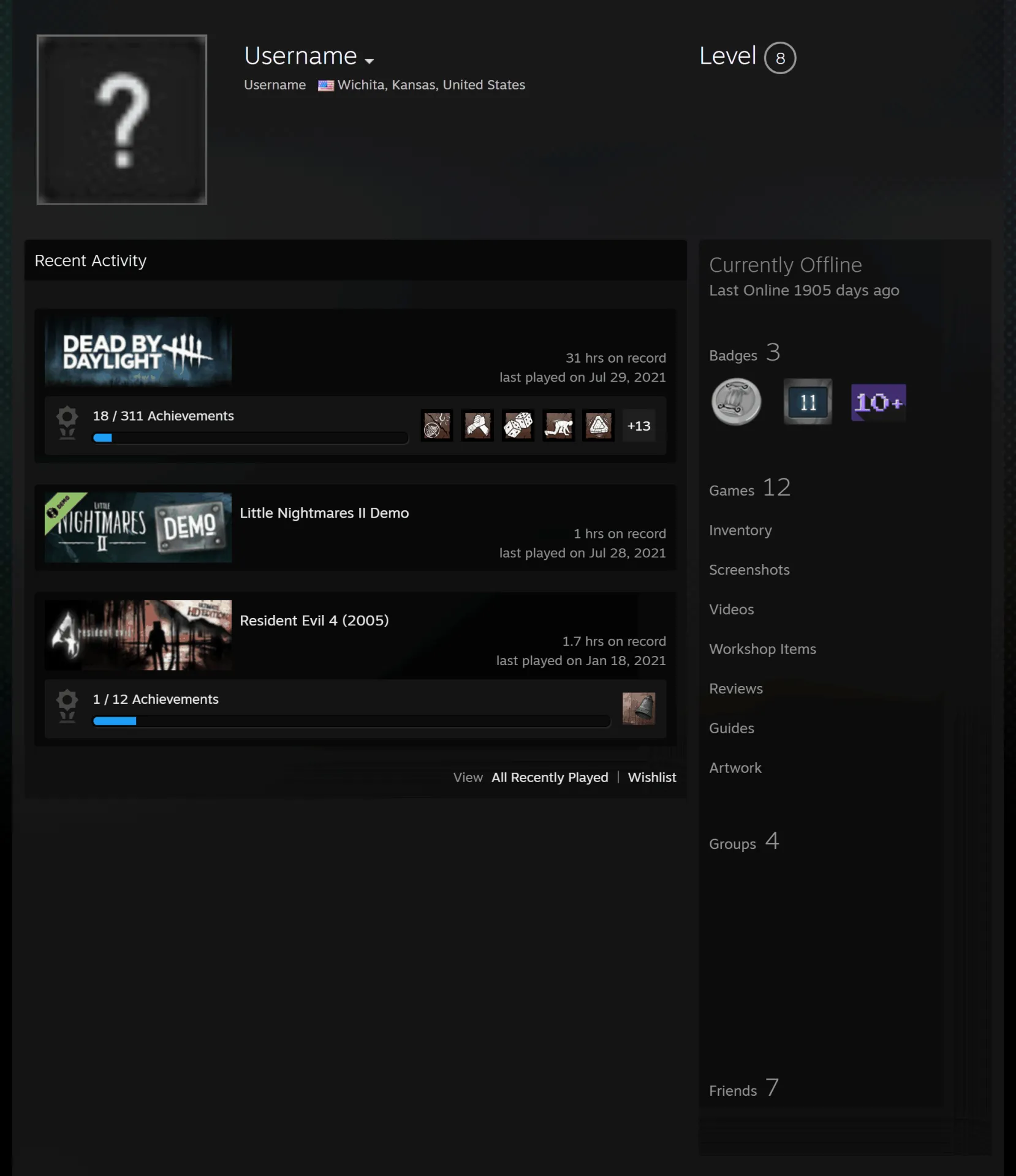Click the Resident Evil 4 achievement progress bar

coord(351,721)
